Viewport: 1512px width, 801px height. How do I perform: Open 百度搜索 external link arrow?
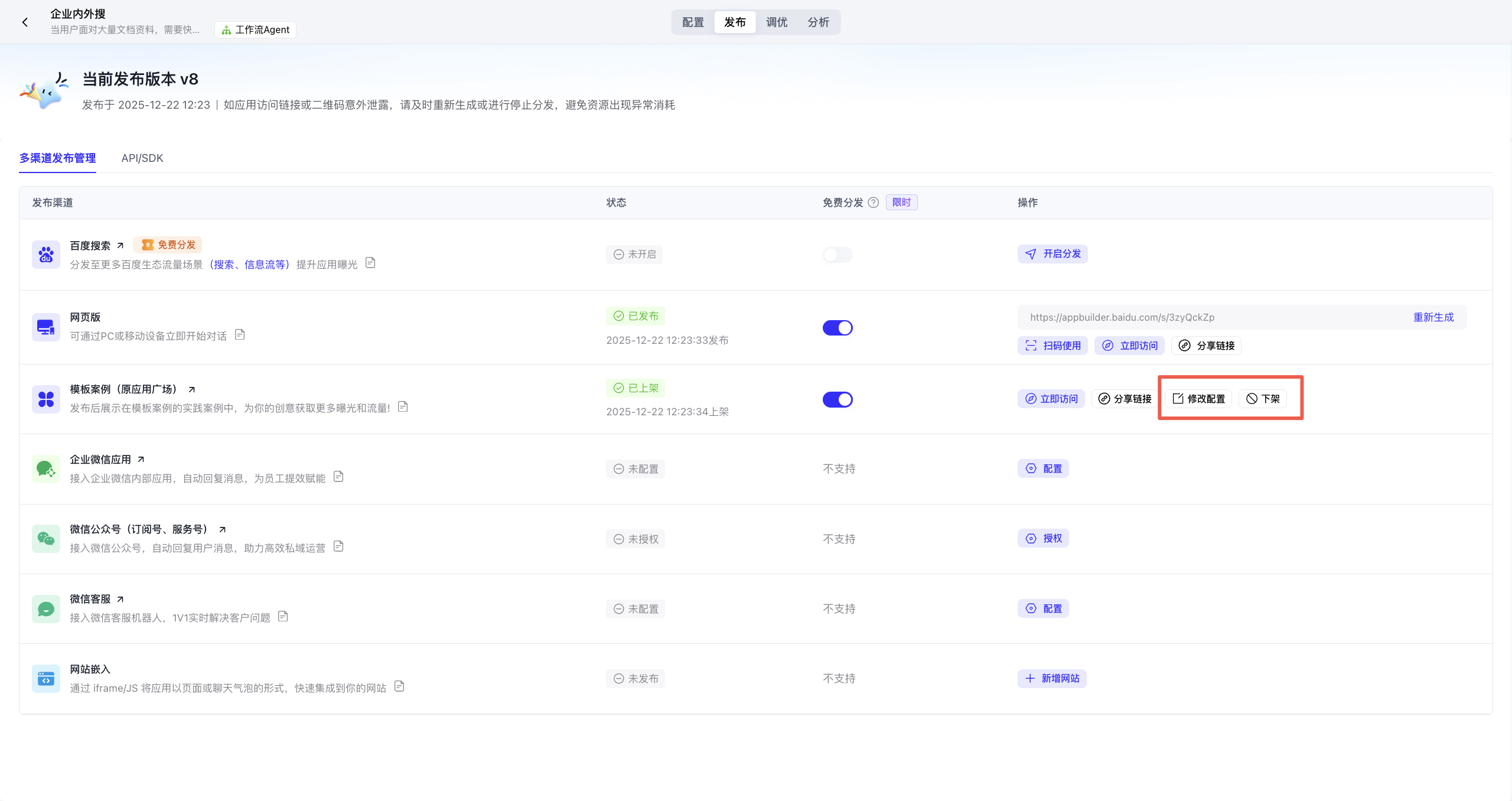(120, 246)
